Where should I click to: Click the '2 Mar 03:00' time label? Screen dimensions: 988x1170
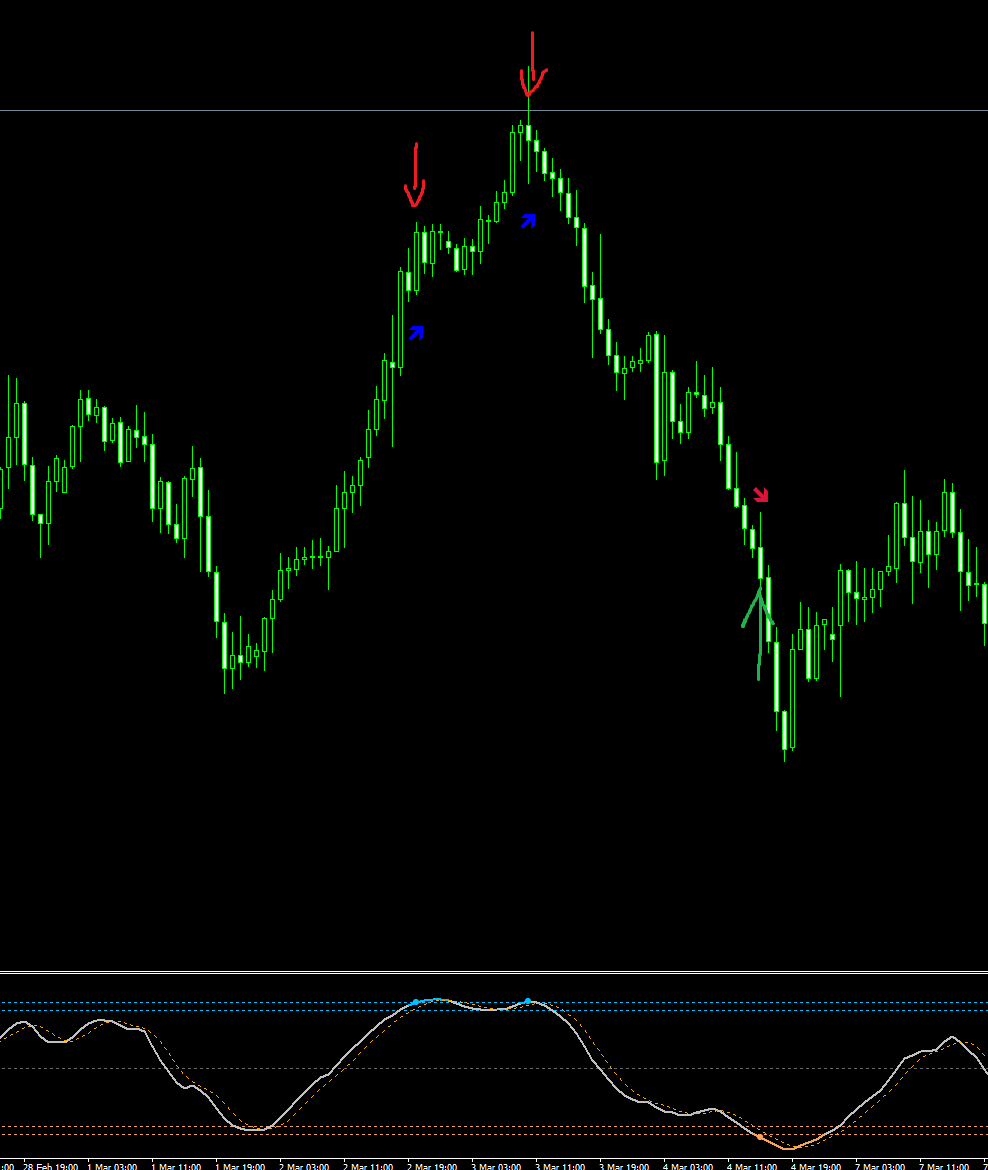click(304, 1166)
